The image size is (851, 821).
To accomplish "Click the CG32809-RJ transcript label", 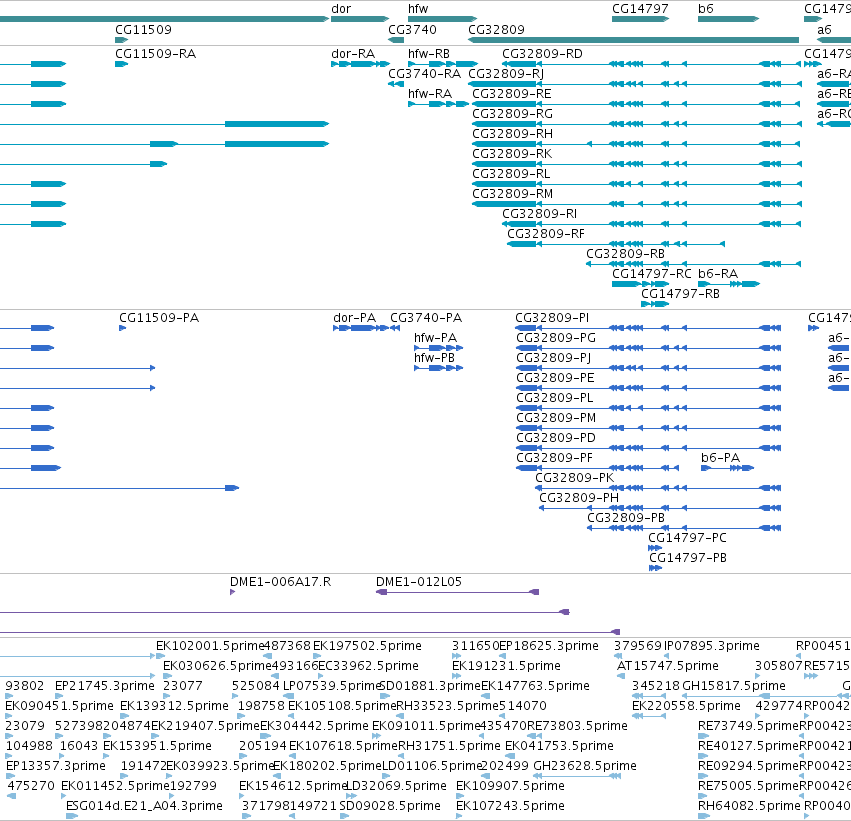I will (x=506, y=74).
